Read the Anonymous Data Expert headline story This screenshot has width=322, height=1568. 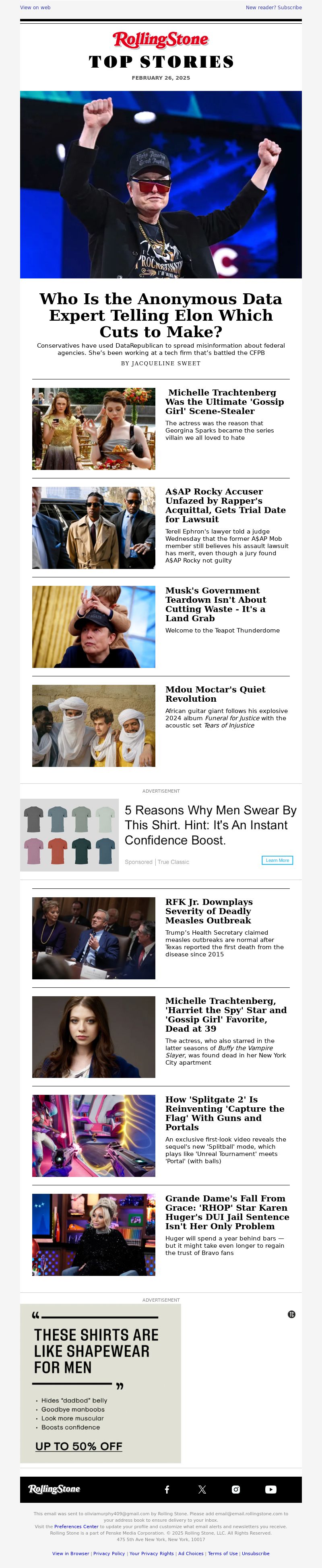click(161, 315)
